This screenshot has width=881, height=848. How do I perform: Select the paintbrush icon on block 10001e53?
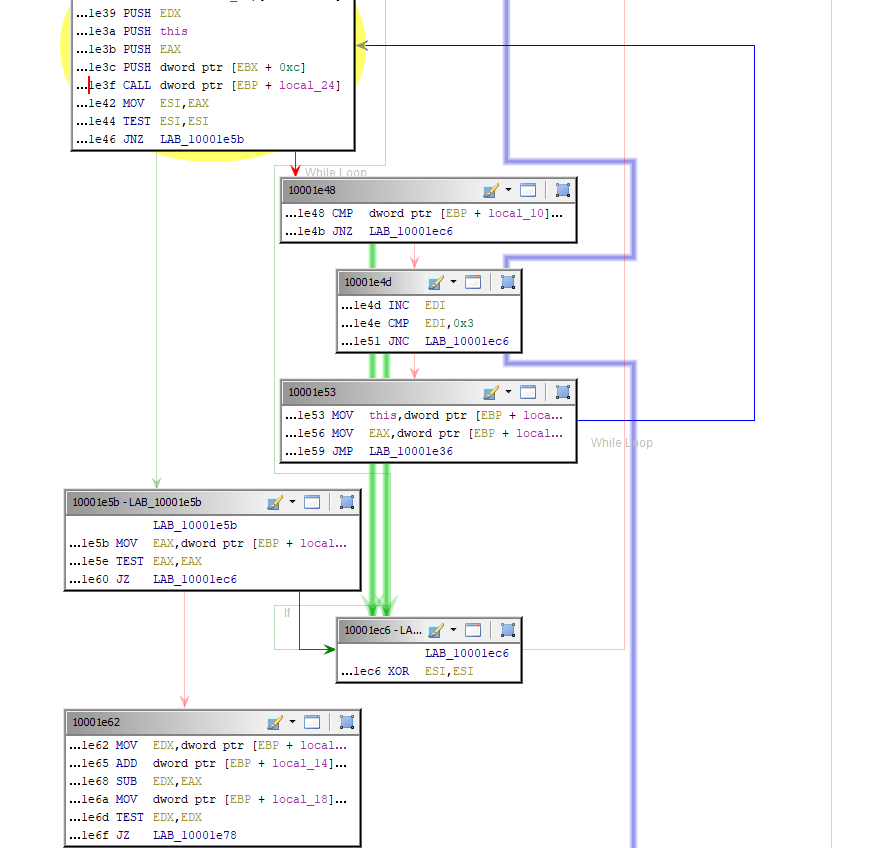(488, 391)
